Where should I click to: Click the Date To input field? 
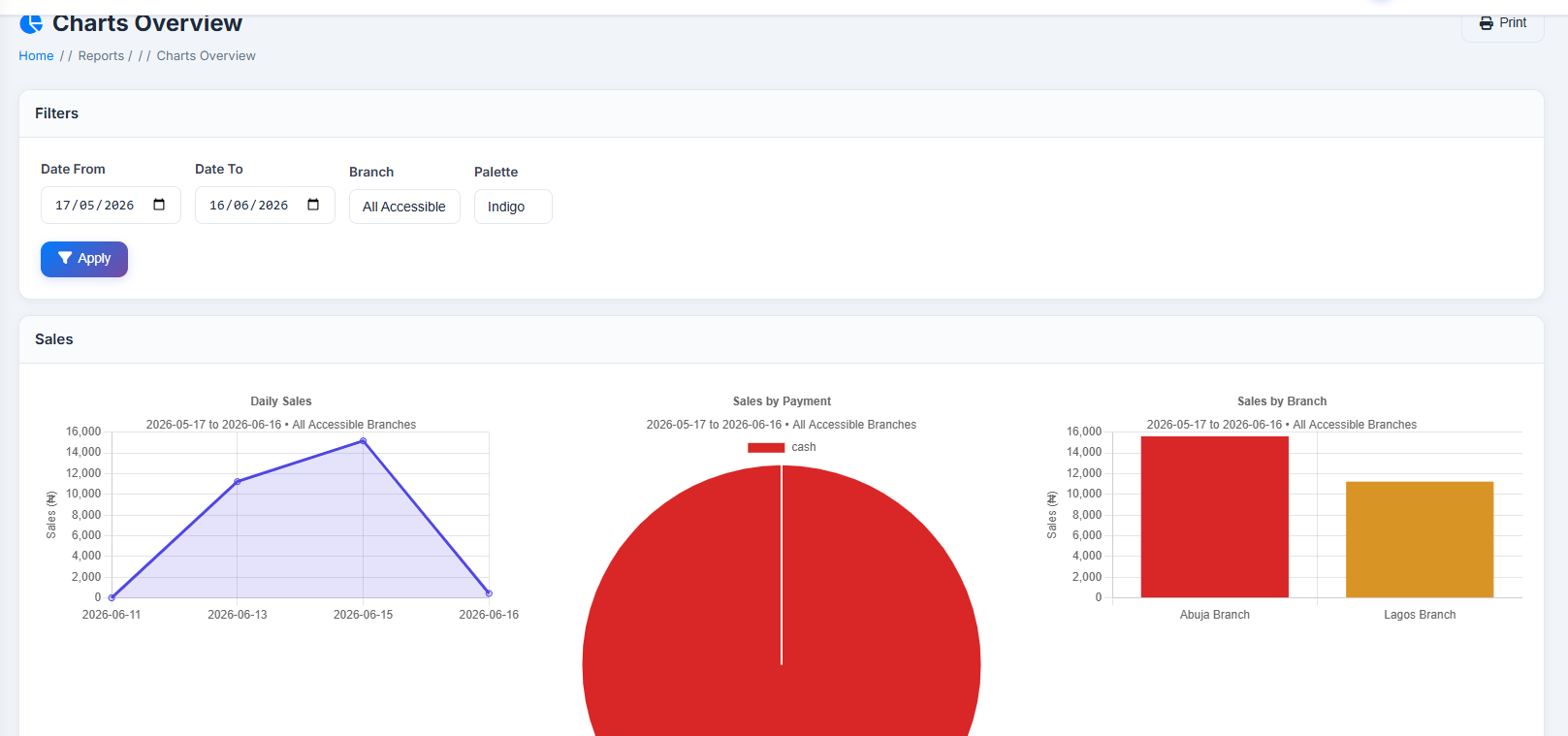[265, 206]
